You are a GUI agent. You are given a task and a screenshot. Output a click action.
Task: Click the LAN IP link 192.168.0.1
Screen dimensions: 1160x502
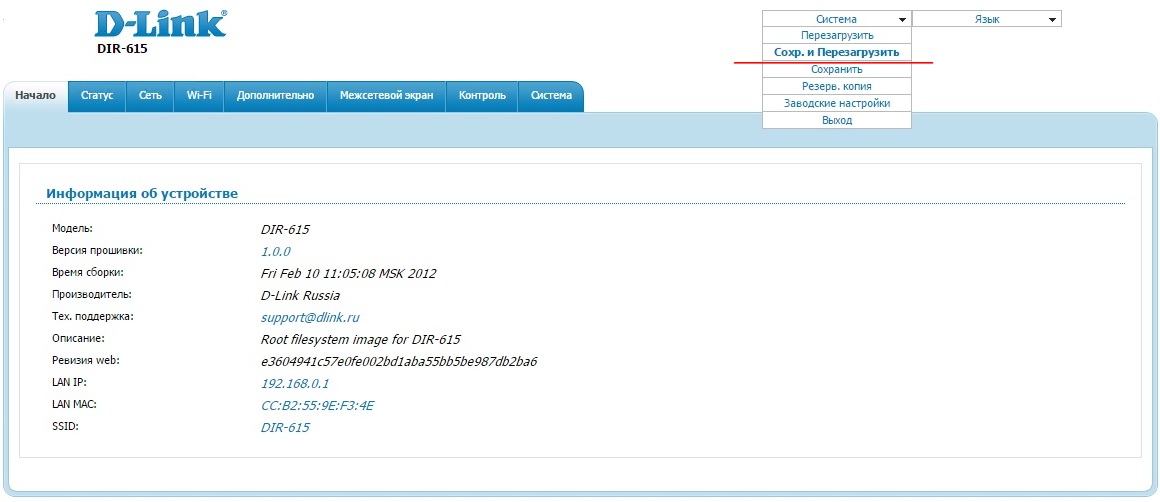(295, 384)
